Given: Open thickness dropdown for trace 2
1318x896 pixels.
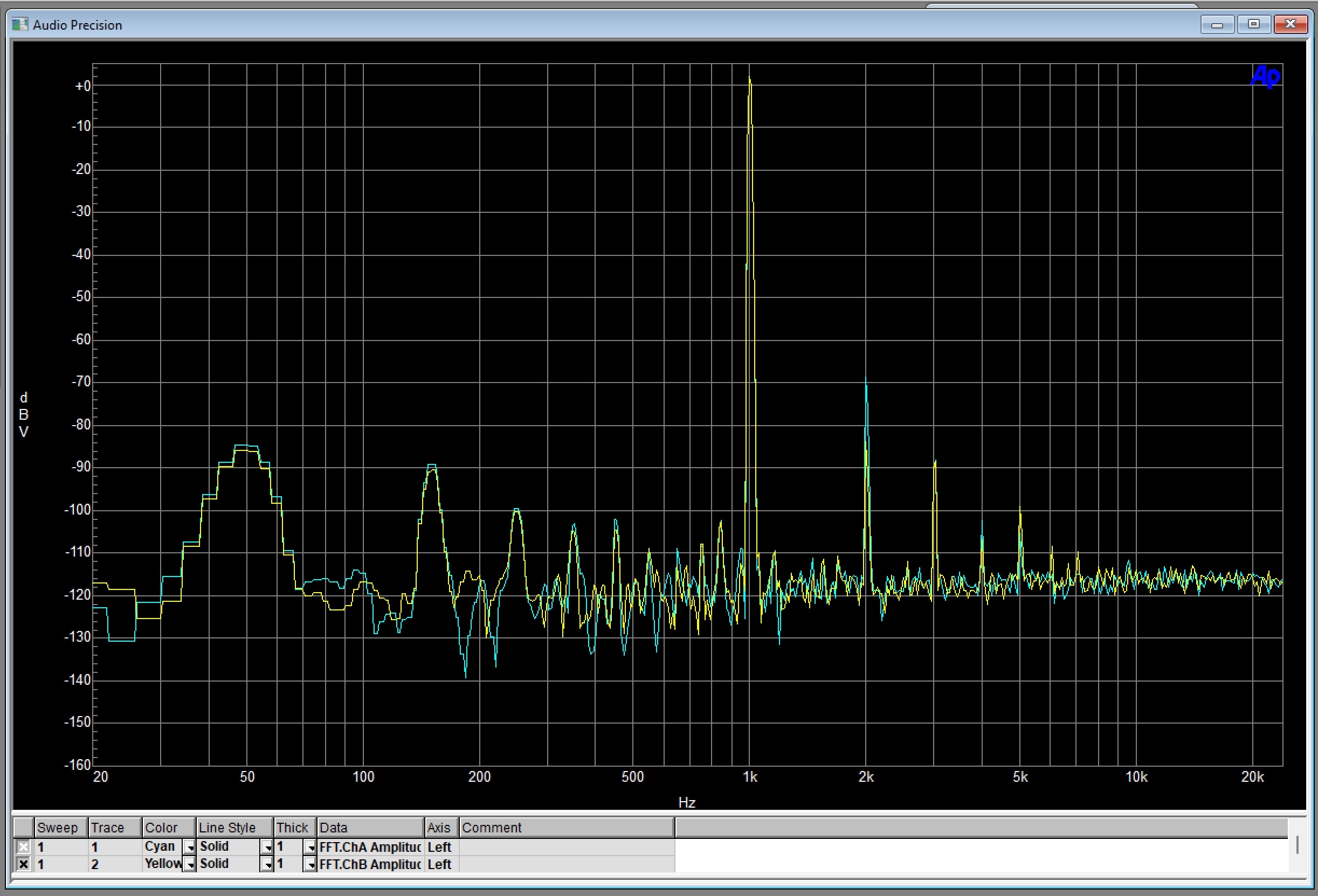Looking at the screenshot, I should pyautogui.click(x=310, y=865).
